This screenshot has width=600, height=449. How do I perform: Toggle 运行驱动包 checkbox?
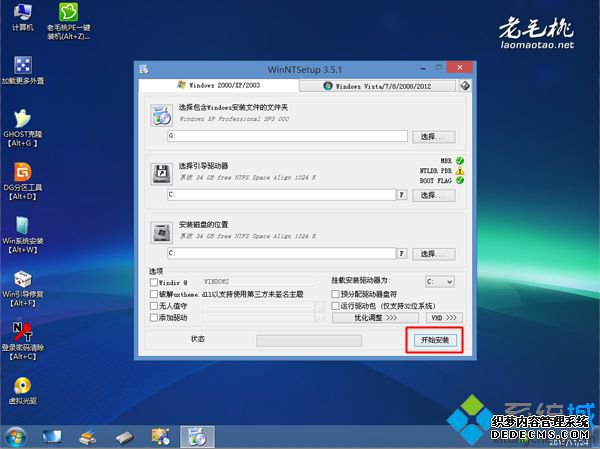(336, 306)
